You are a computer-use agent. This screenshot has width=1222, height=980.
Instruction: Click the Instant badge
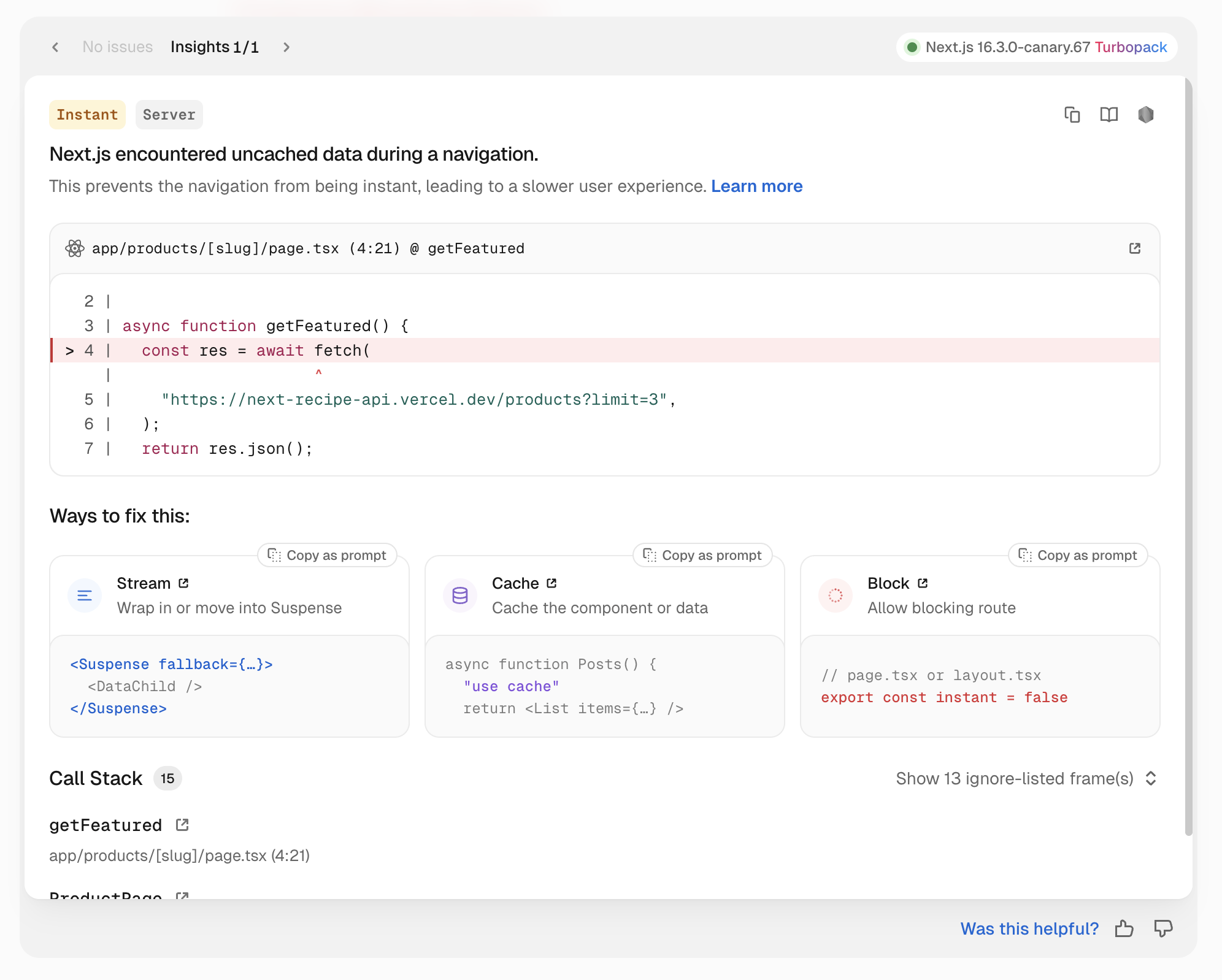[x=87, y=115]
